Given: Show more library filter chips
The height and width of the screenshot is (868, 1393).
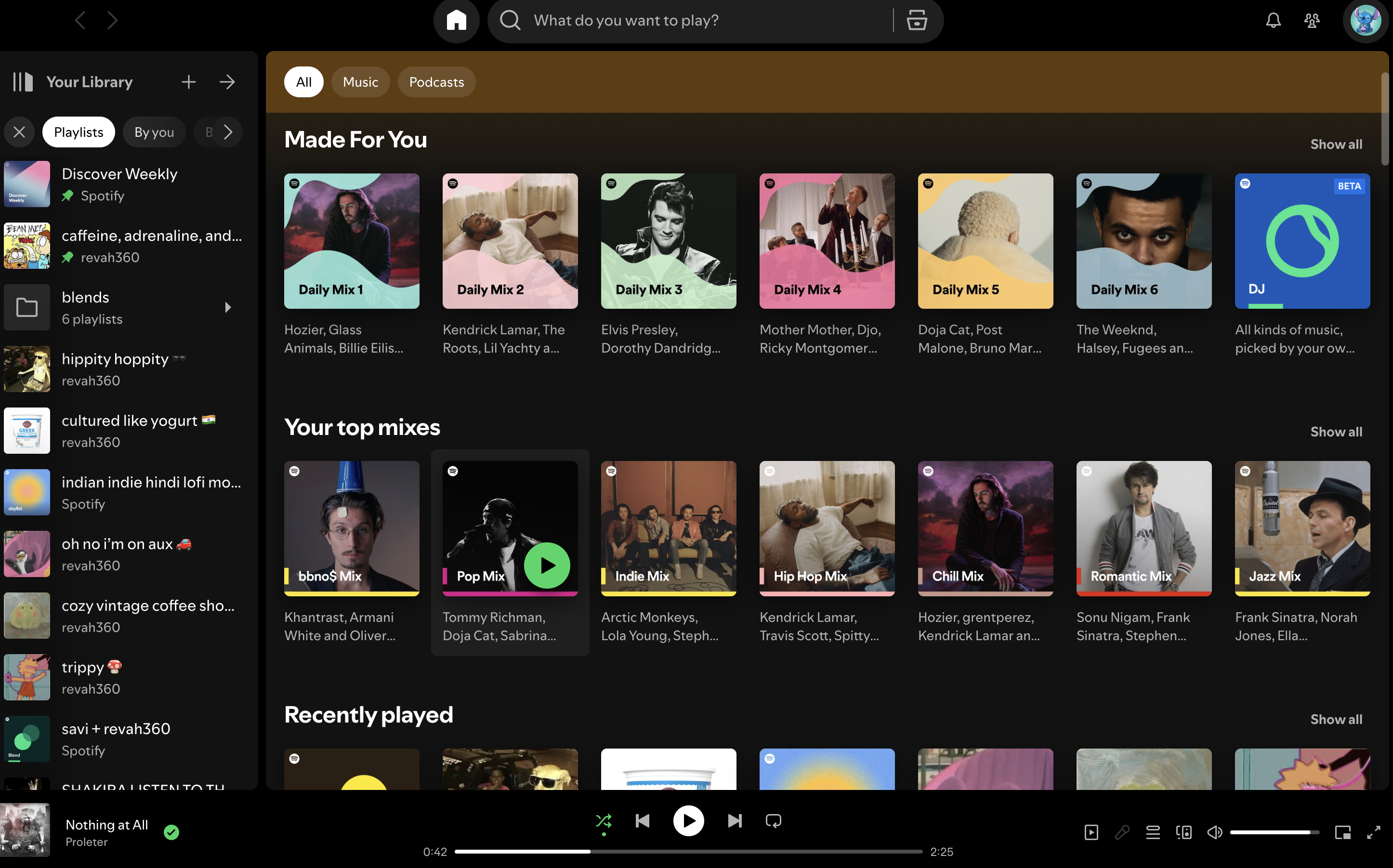Looking at the screenshot, I should pos(228,132).
